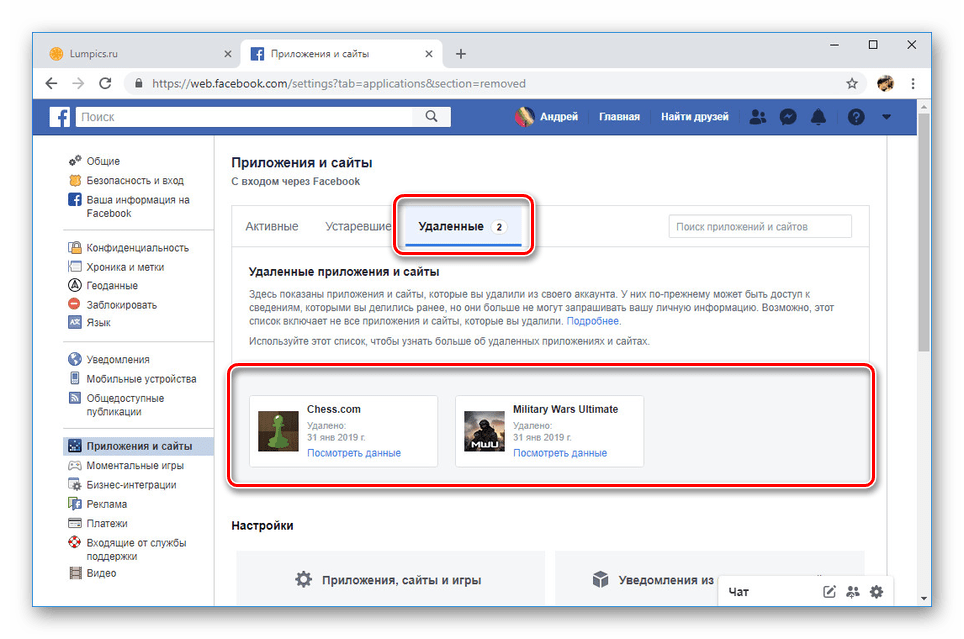Viewport: 964px width, 639px height.
Task: Open Конфиденциальность in the left sidebar
Action: tap(137, 248)
